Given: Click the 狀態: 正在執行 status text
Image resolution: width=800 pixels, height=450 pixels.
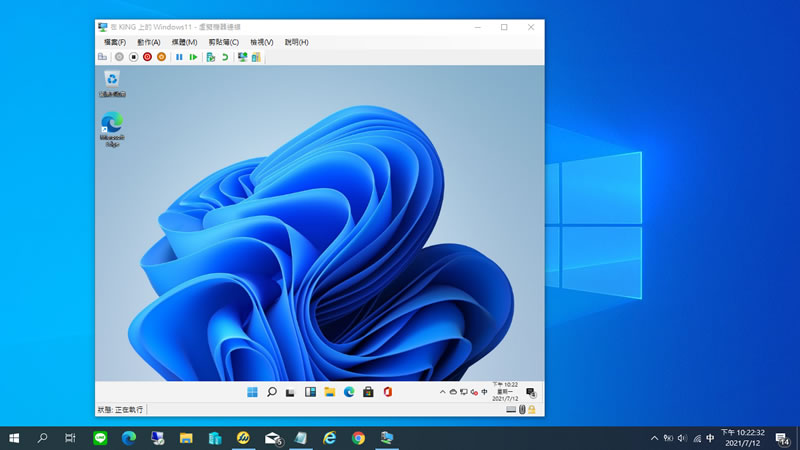Looking at the screenshot, I should 120,410.
